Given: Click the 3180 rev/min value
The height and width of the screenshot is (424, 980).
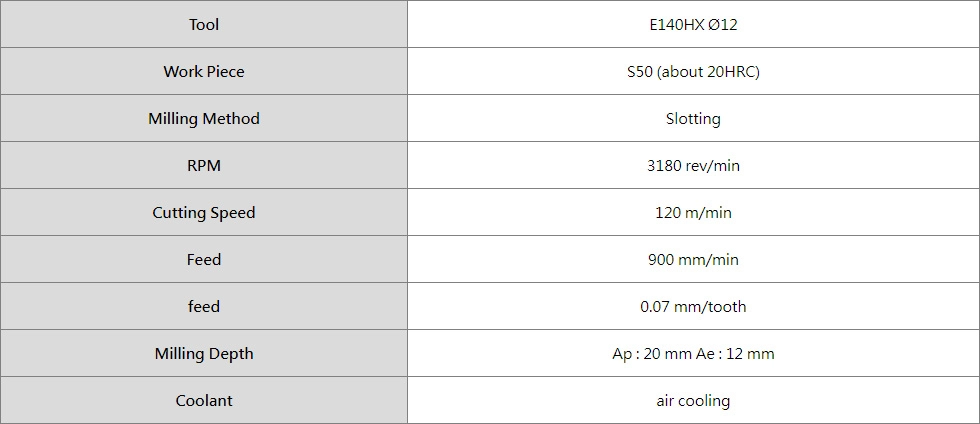Looking at the screenshot, I should click(x=693, y=165).
